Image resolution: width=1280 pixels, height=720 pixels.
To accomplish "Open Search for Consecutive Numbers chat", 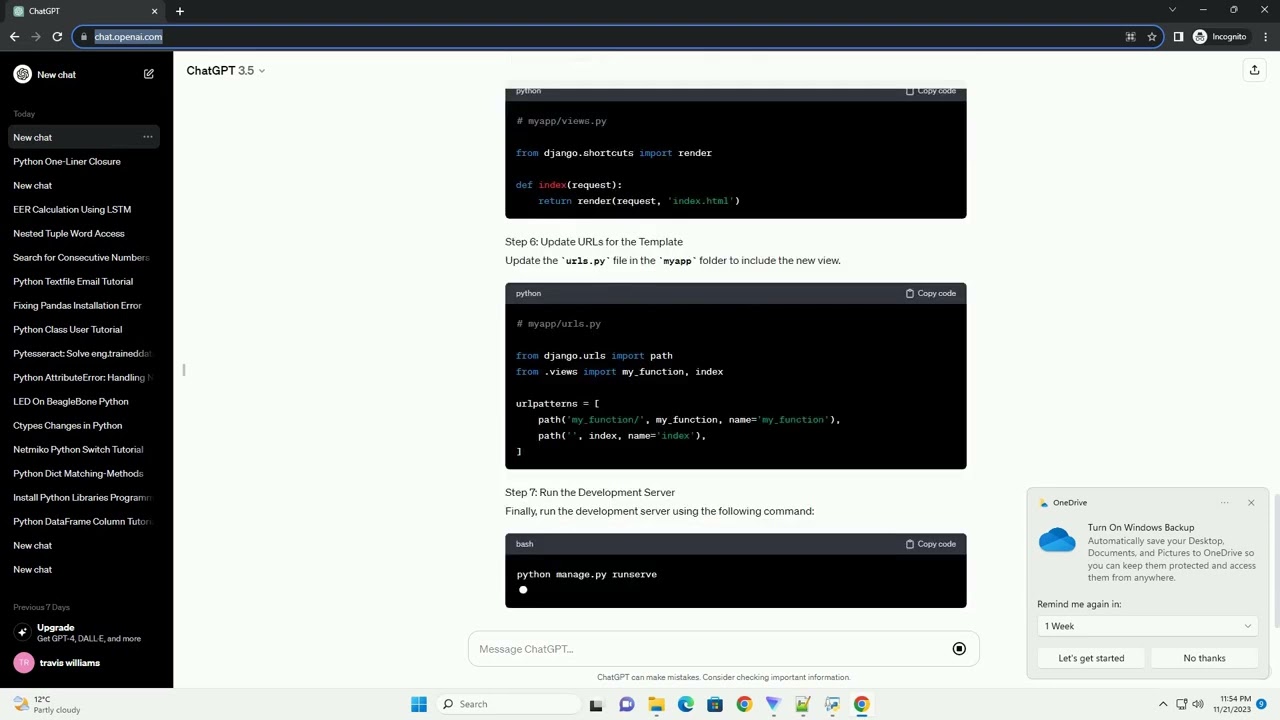I will [x=81, y=257].
